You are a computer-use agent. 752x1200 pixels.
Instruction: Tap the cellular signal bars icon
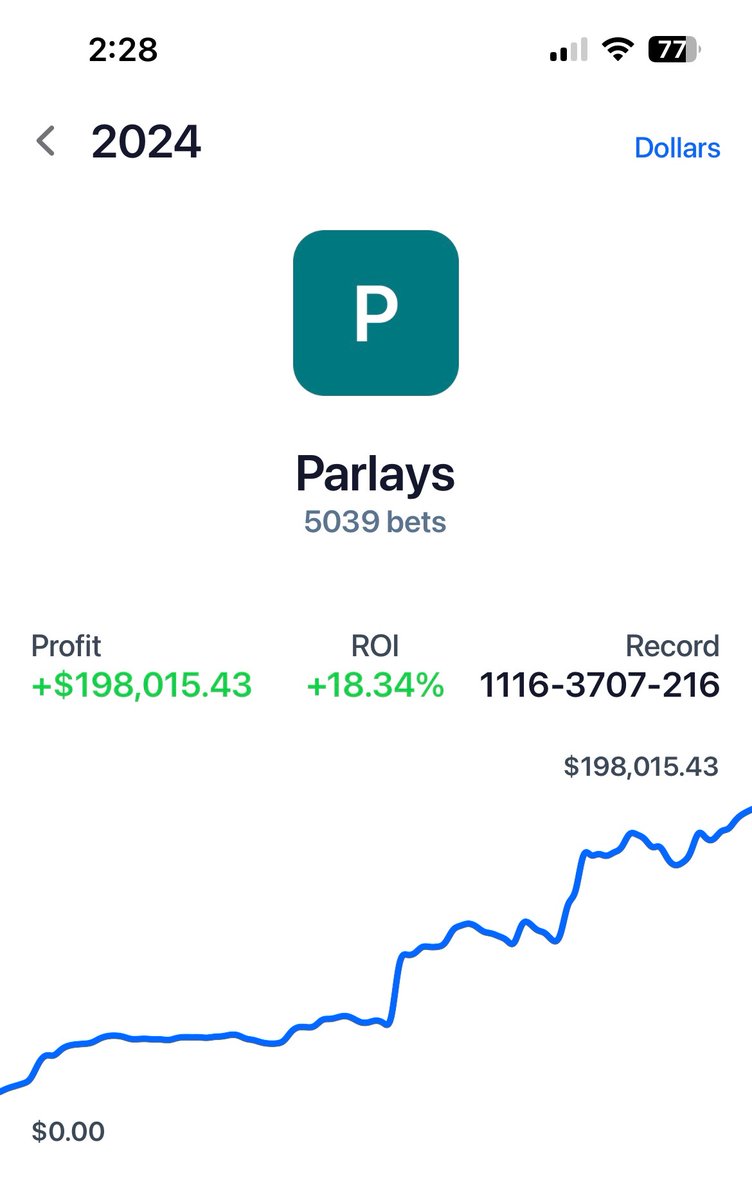568,50
